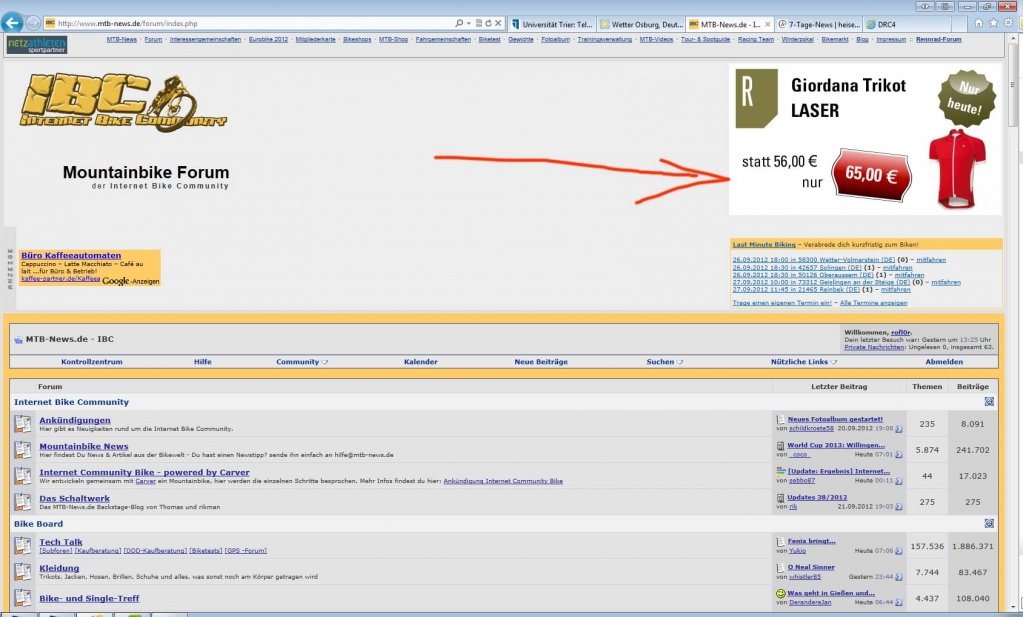The height and width of the screenshot is (617, 1023).
Task: Click the forum icon beside Bike- und Single-Treff
Action: click(23, 598)
